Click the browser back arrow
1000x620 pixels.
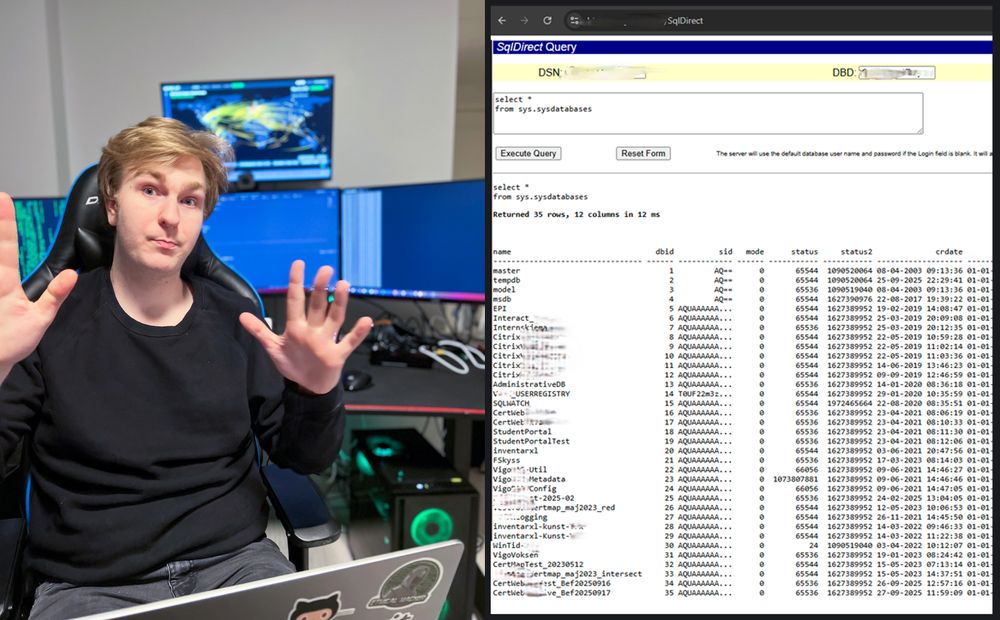pos(503,20)
